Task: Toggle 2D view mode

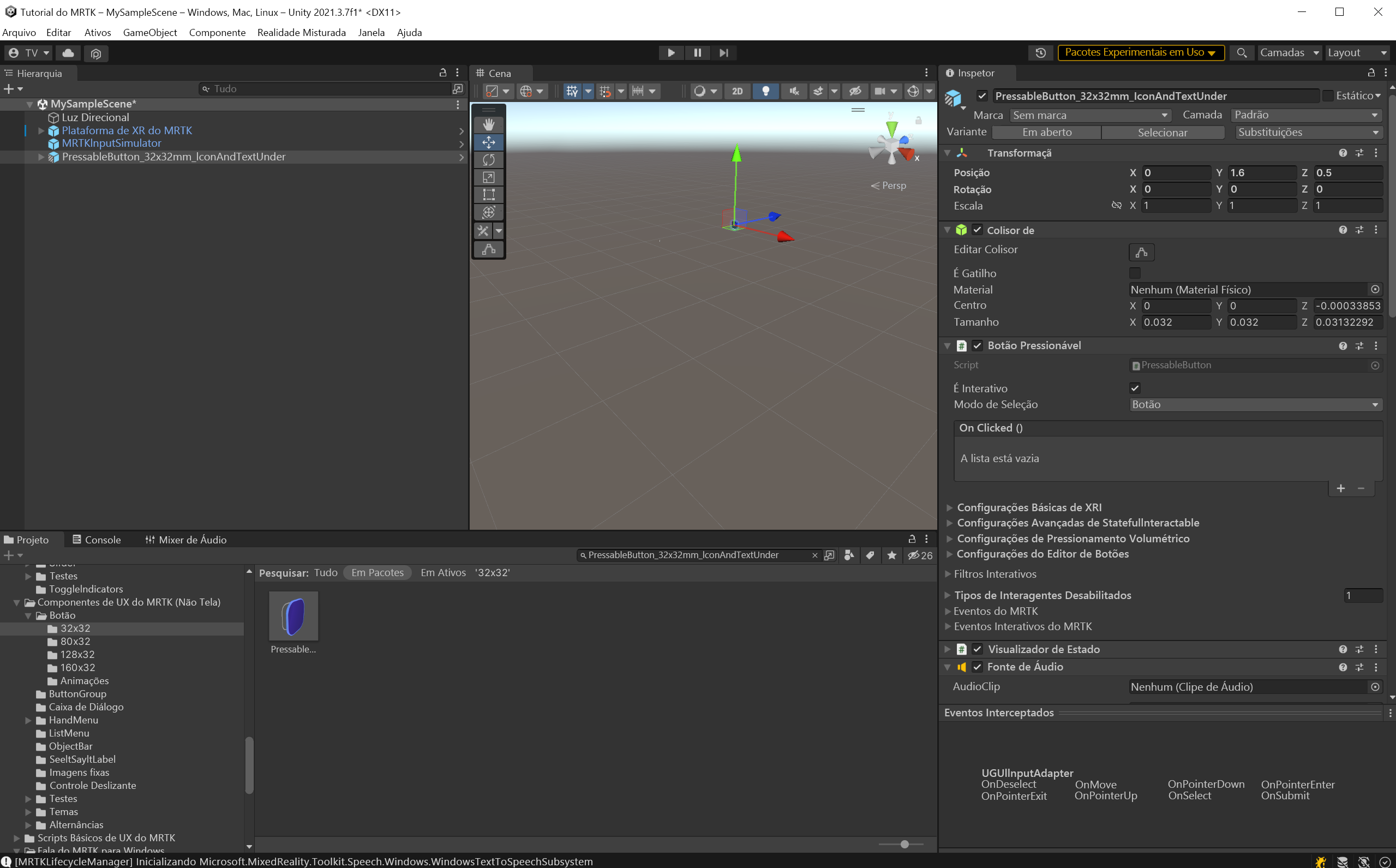Action: (737, 91)
